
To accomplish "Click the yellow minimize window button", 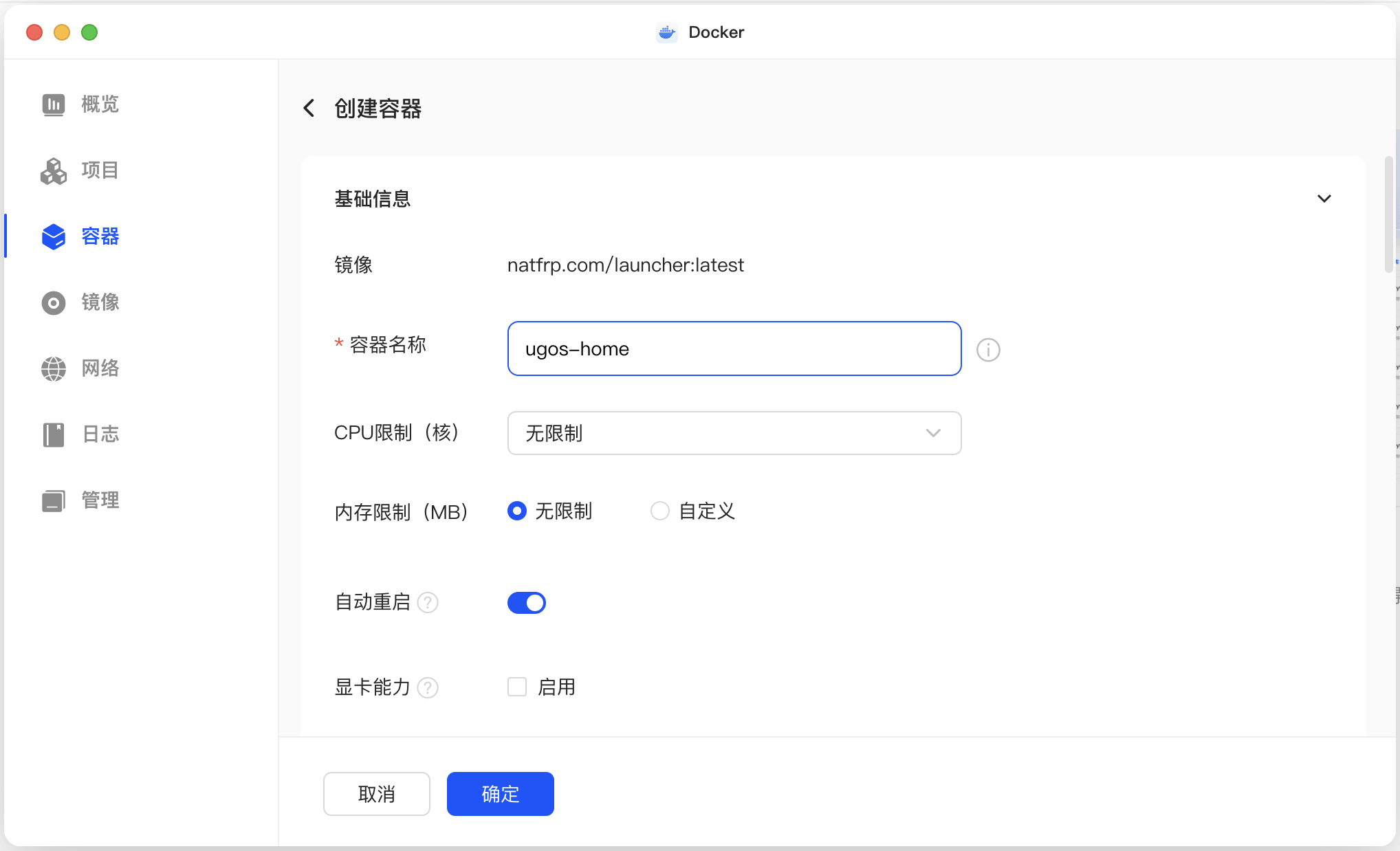I will coord(62,32).
